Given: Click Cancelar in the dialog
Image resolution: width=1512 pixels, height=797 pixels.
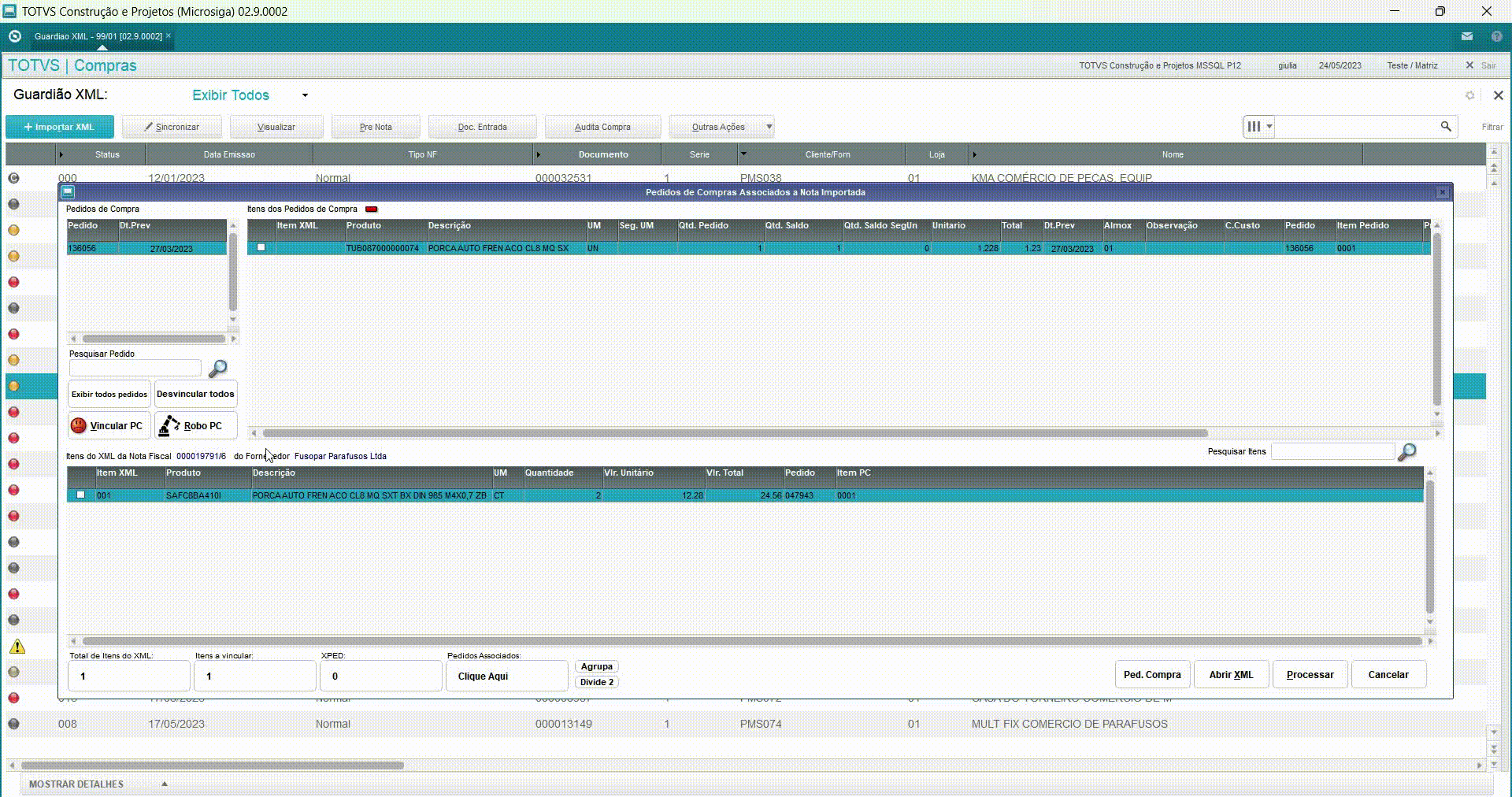Looking at the screenshot, I should [1388, 675].
